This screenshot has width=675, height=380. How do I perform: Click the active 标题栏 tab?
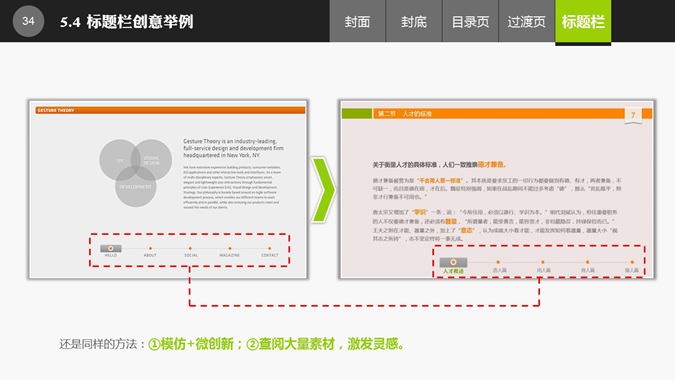[x=583, y=22]
